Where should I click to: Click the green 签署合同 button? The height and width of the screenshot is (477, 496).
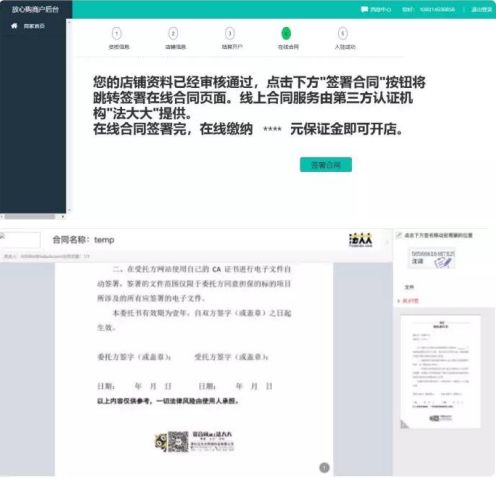point(326,165)
